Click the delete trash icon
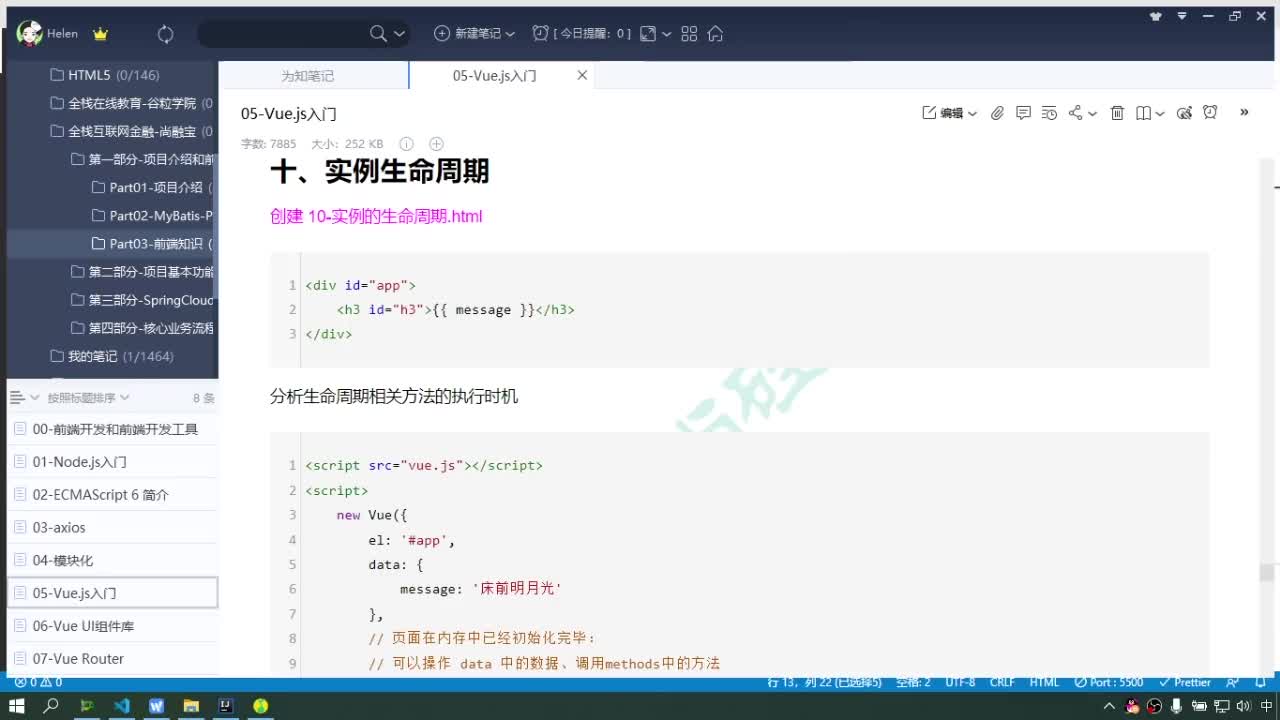1280x720 pixels. pos(1118,113)
